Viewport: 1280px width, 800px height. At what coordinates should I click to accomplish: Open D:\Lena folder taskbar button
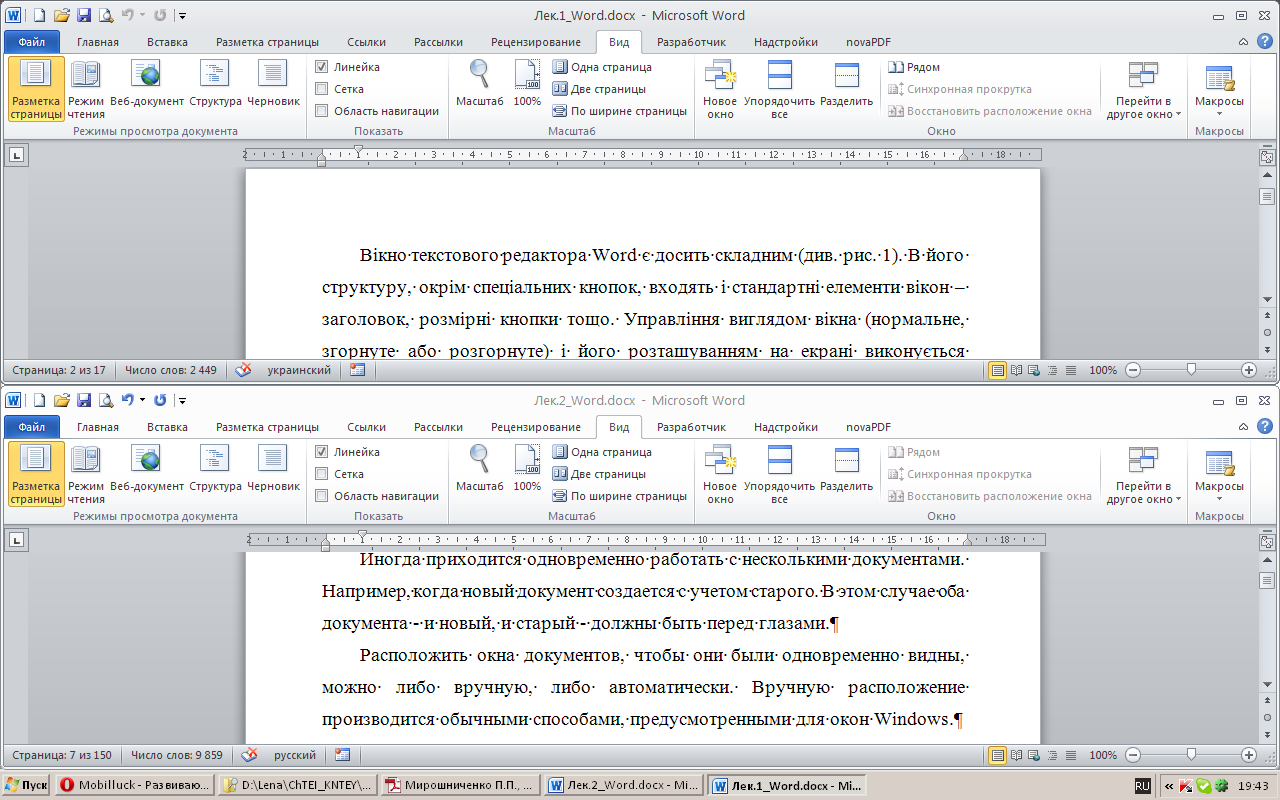pyautogui.click(x=298, y=785)
